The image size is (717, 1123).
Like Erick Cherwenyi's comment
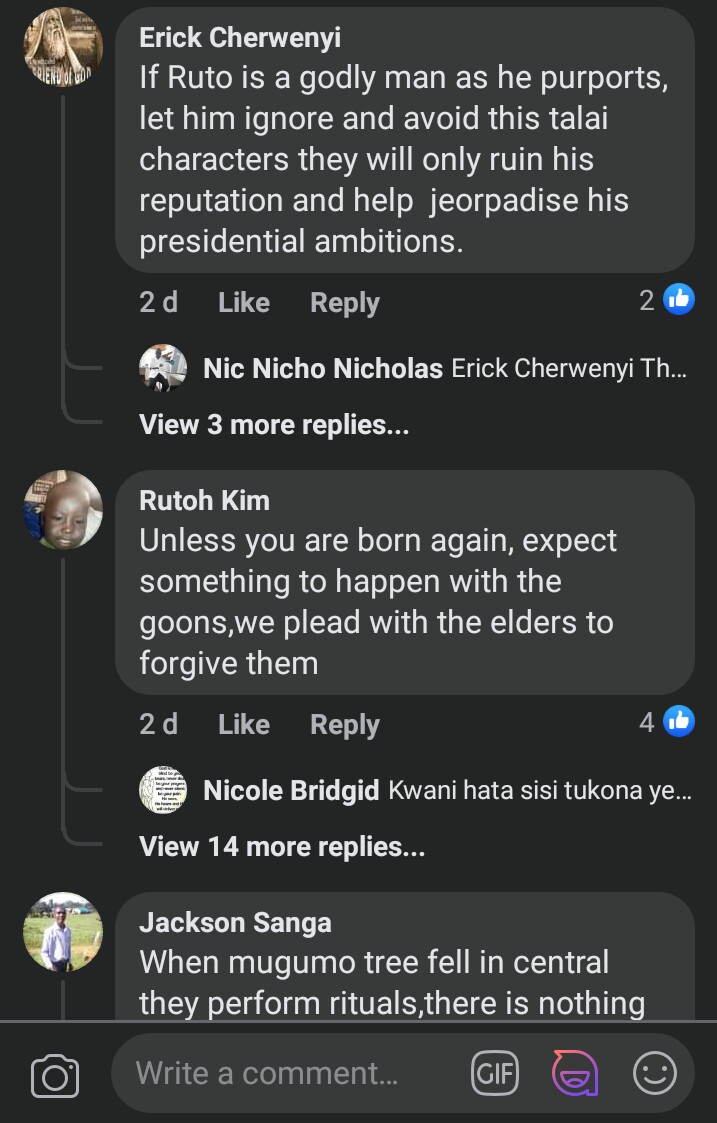tap(244, 302)
